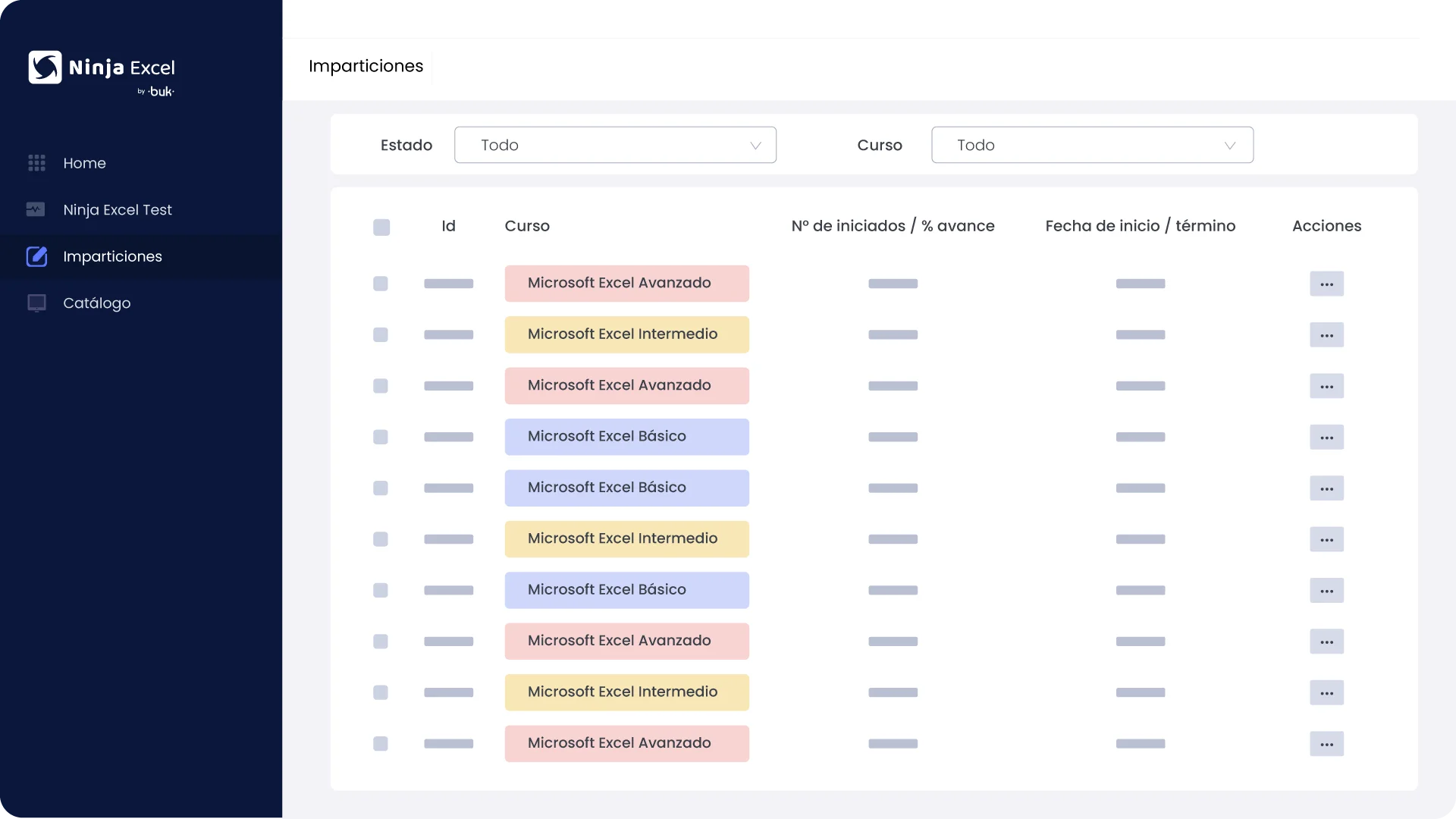
Task: Click first Microsoft Excel Intermedio course tag
Action: pos(627,334)
